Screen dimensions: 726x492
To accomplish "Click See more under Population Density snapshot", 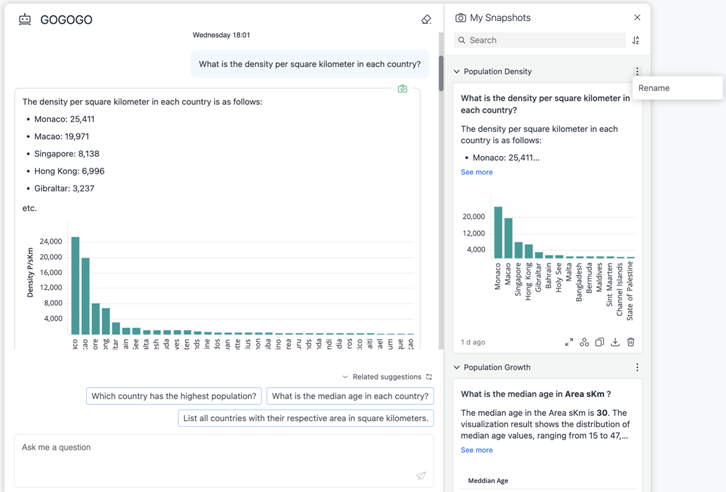I will point(476,172).
